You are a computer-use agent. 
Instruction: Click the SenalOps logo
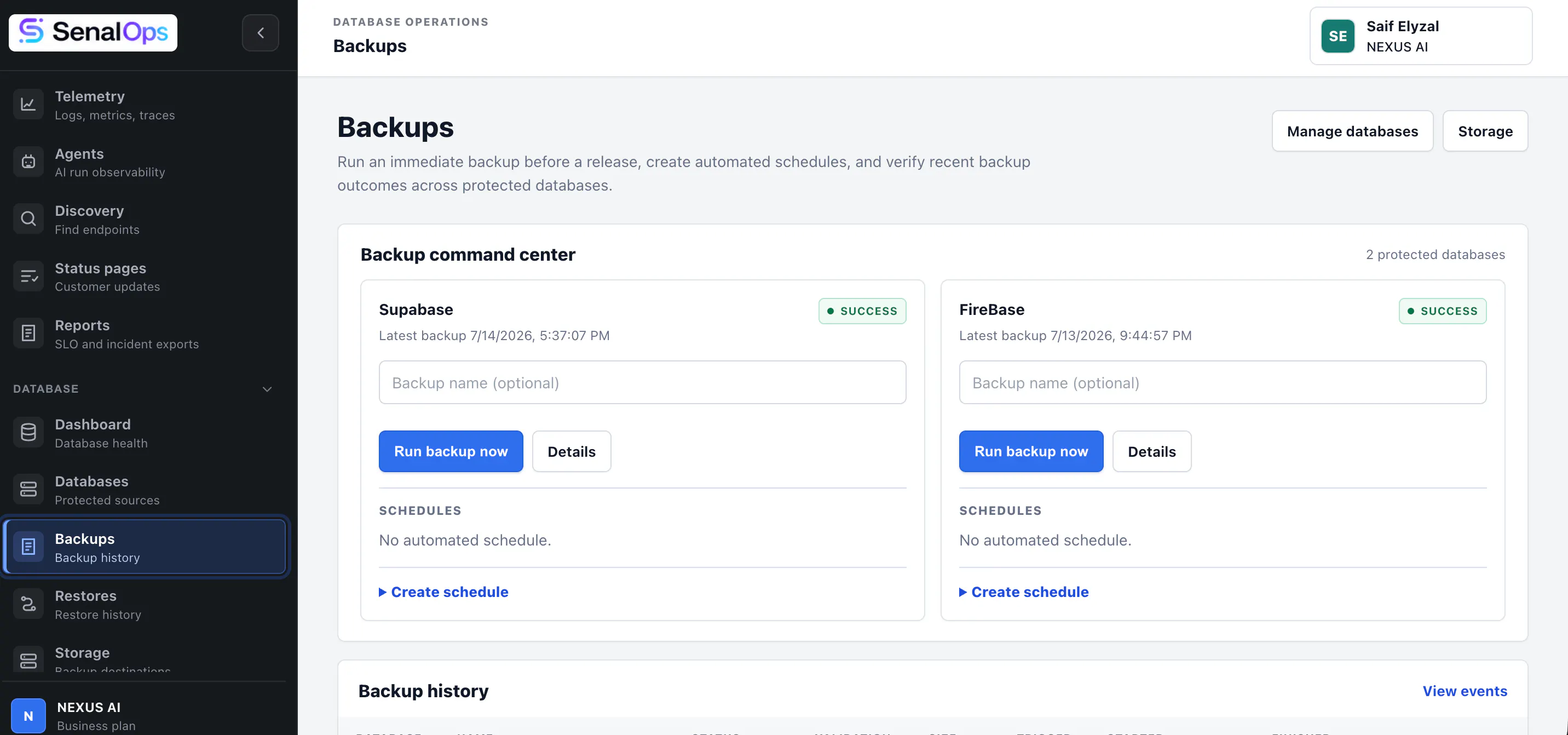[x=93, y=32]
